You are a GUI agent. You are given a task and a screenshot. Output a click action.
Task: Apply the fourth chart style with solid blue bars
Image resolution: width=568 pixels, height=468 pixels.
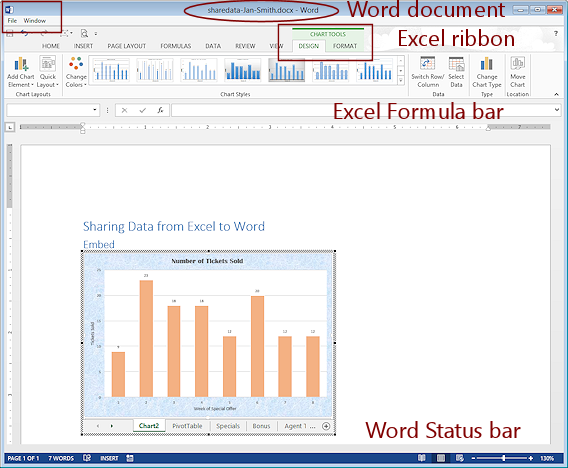click(x=242, y=70)
